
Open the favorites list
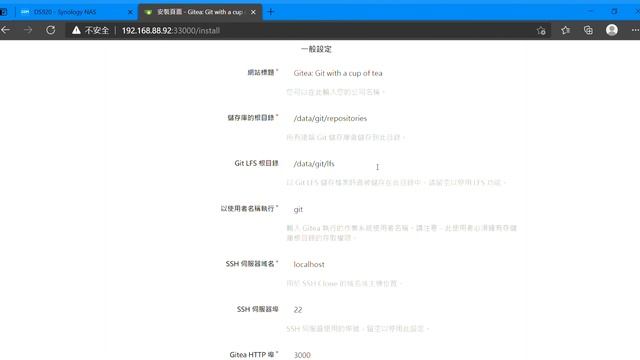pyautogui.click(x=565, y=30)
